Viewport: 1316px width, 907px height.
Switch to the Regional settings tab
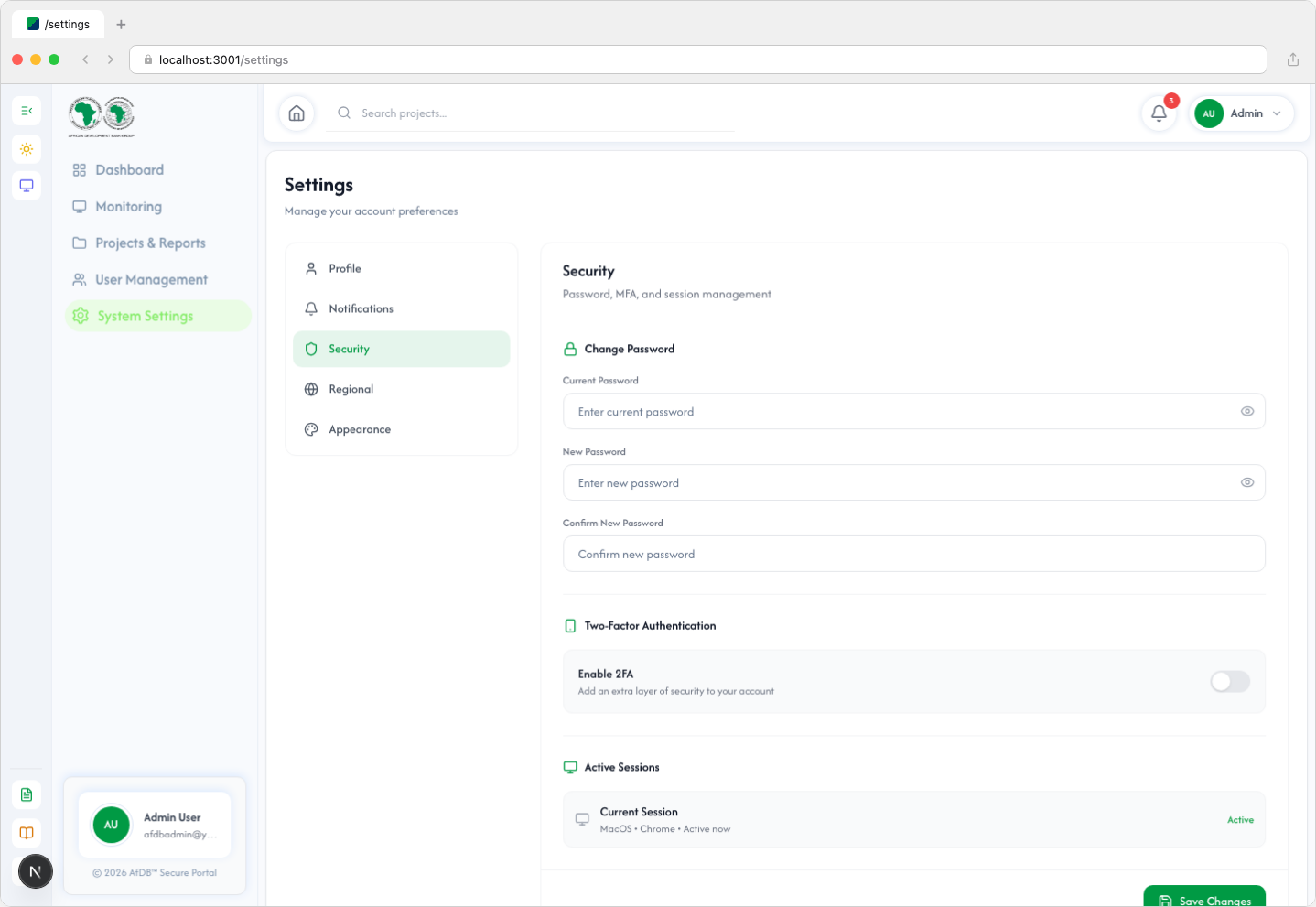(401, 389)
